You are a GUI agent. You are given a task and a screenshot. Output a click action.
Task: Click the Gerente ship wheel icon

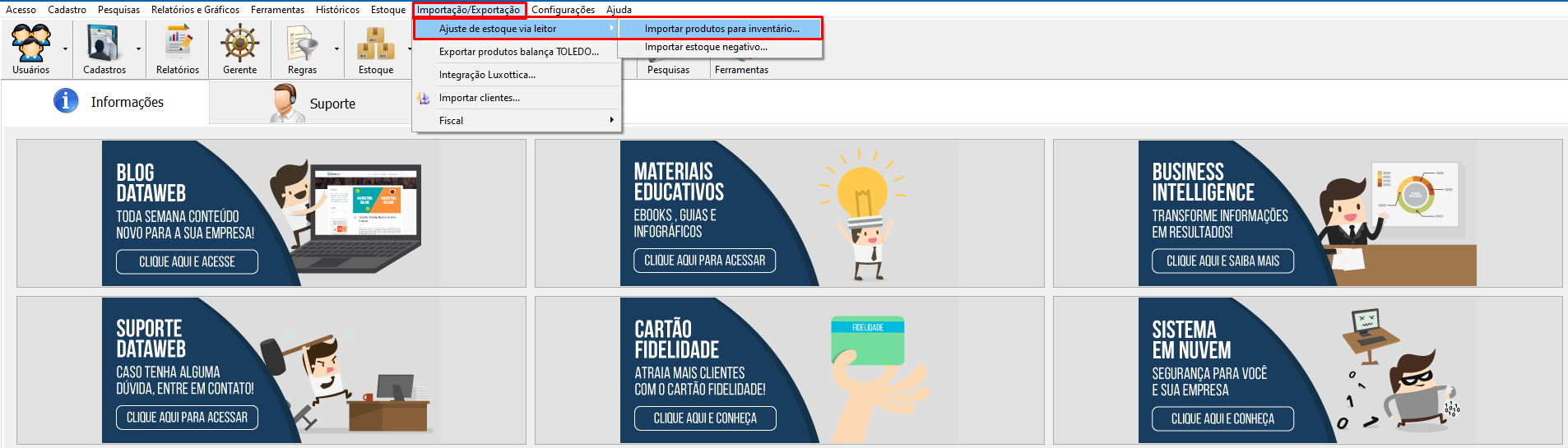click(239, 43)
